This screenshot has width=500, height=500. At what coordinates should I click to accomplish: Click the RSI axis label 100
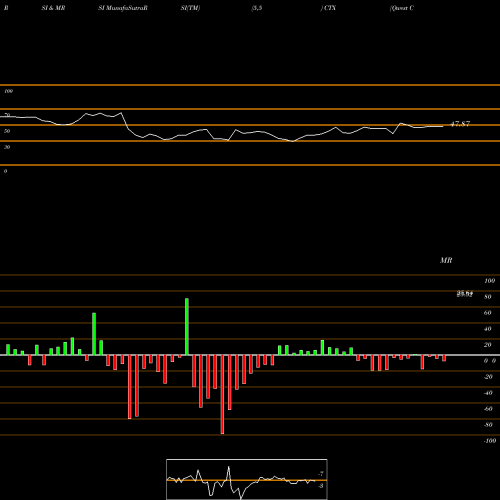tap(8, 91)
